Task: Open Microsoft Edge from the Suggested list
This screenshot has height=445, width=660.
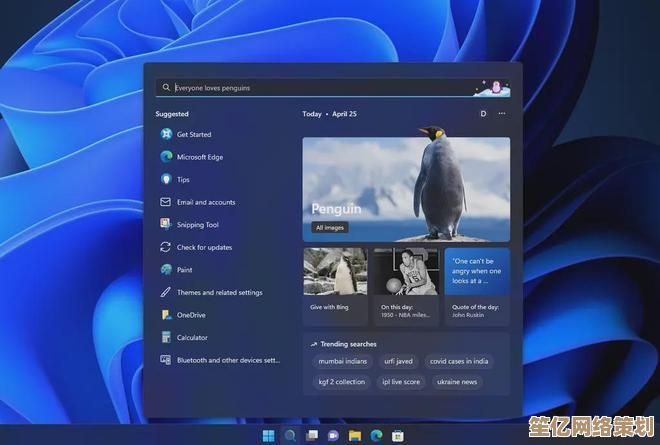Action: coord(199,157)
